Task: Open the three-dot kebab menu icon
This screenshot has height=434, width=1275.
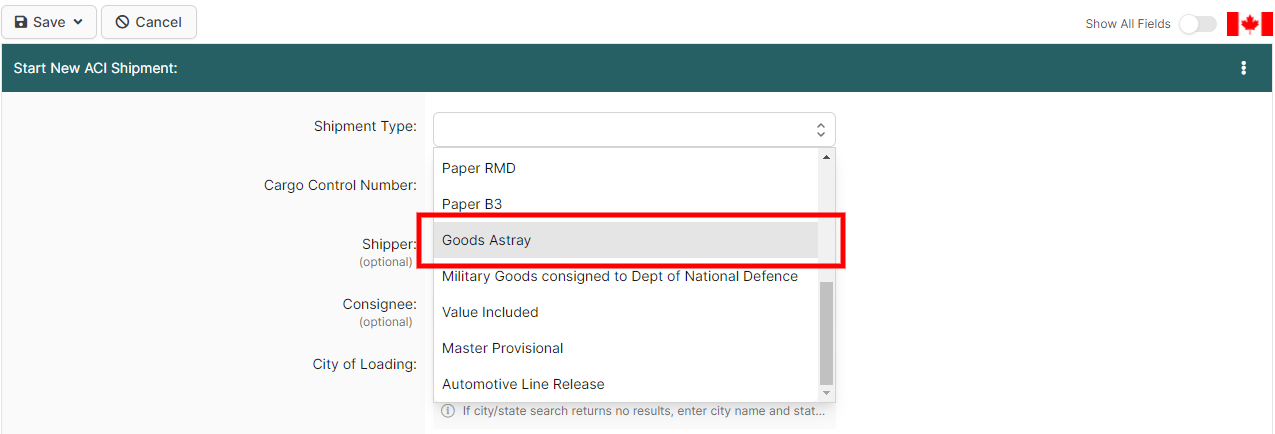Action: pyautogui.click(x=1244, y=68)
